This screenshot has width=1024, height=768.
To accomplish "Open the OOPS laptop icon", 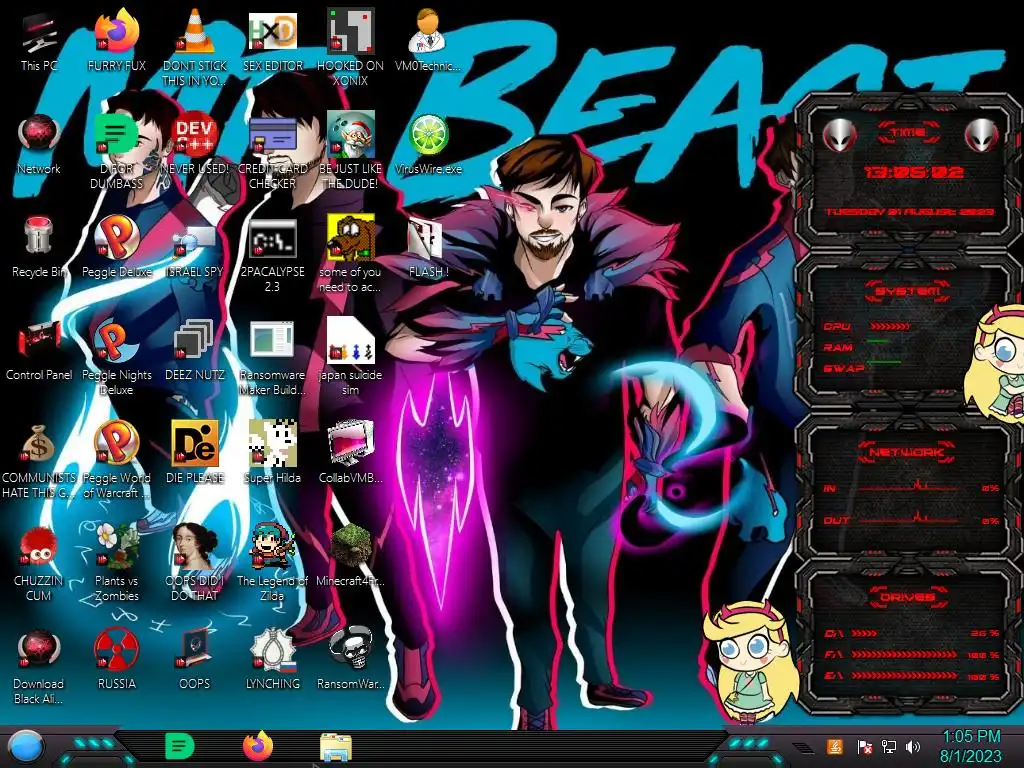I will (195, 660).
